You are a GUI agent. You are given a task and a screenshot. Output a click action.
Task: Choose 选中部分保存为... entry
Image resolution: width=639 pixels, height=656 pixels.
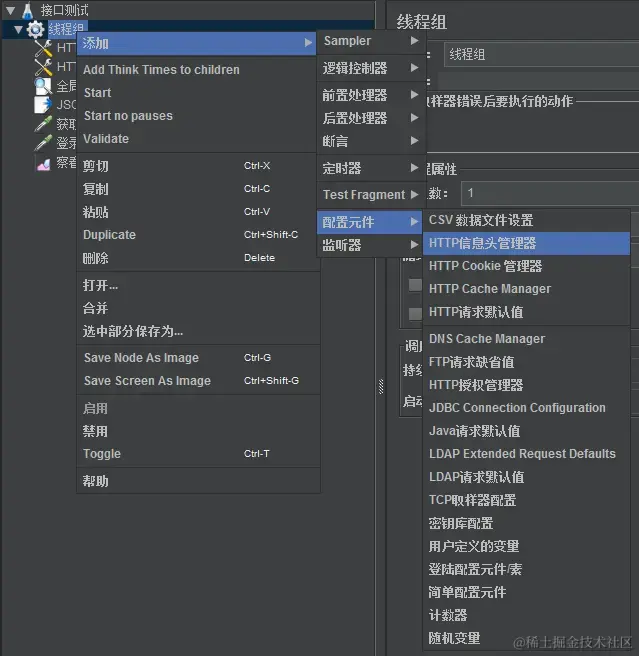click(x=198, y=331)
